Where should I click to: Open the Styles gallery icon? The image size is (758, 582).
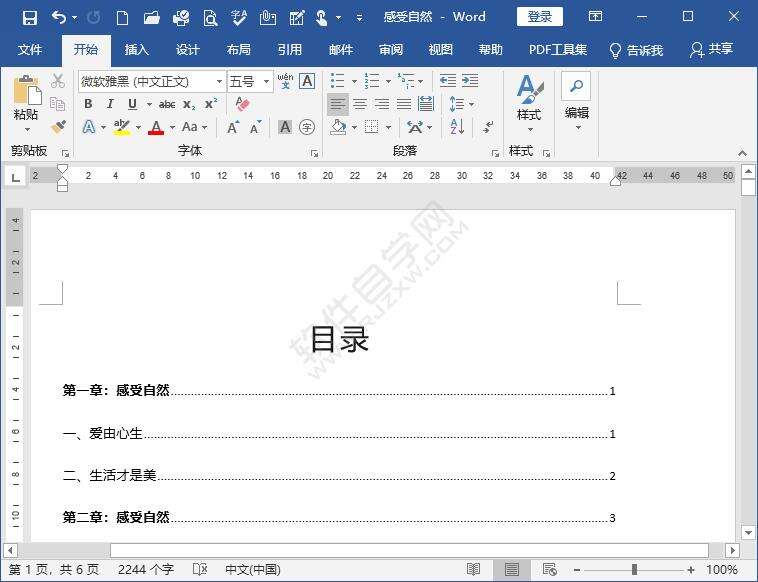(x=530, y=89)
